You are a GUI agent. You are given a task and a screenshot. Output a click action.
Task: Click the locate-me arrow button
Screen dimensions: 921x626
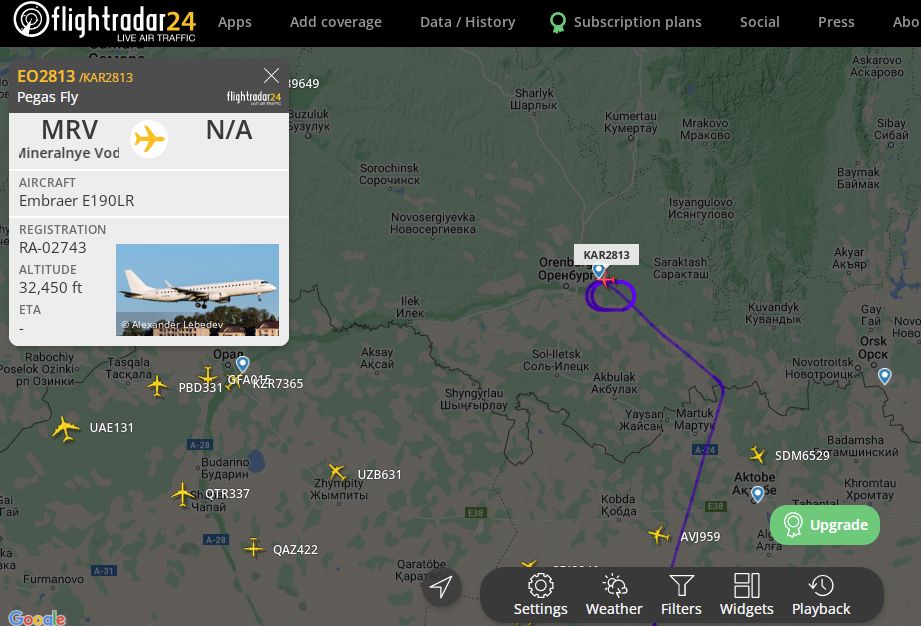click(x=441, y=586)
